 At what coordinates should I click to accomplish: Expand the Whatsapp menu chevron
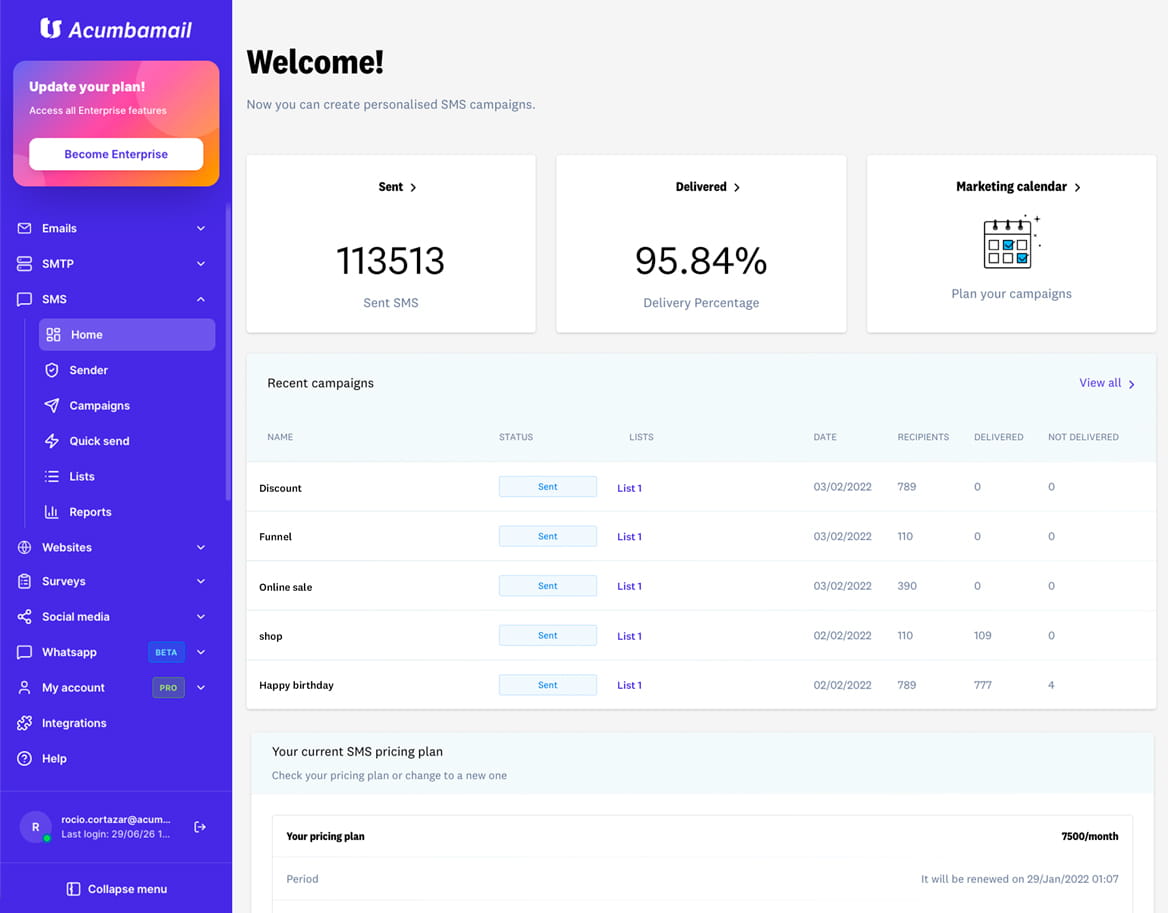[x=200, y=652]
